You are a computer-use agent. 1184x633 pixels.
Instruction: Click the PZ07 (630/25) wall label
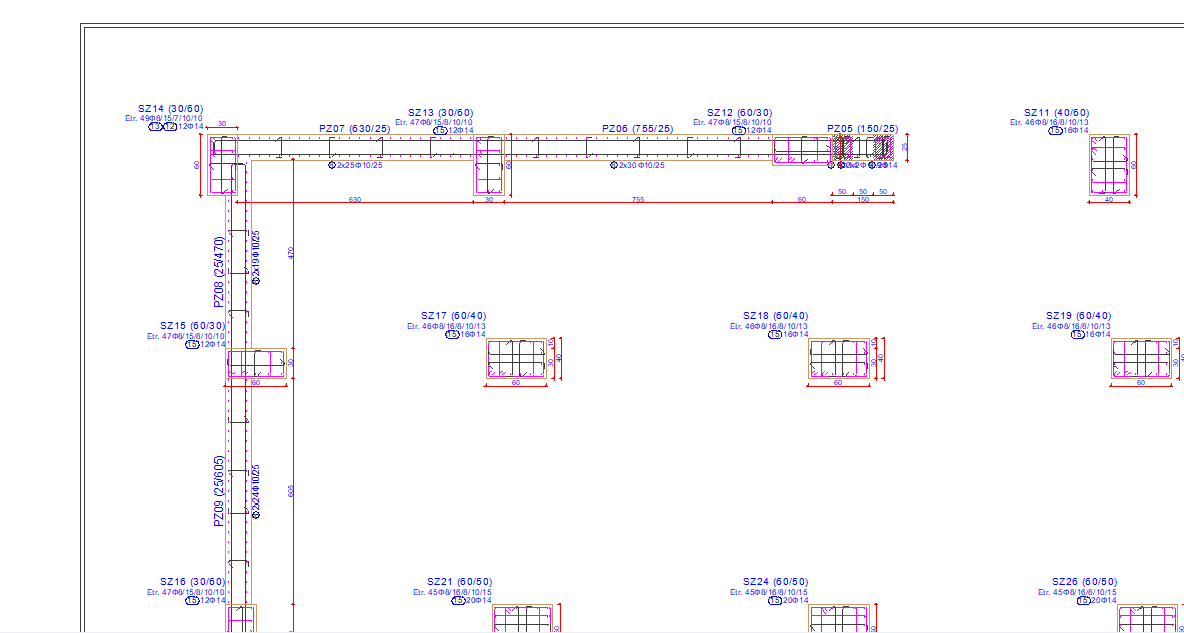click(x=355, y=129)
